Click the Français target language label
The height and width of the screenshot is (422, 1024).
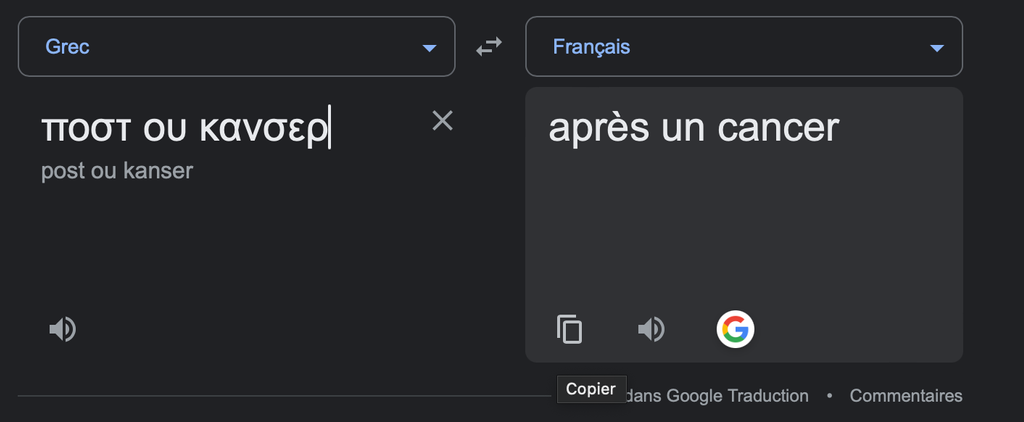point(591,46)
